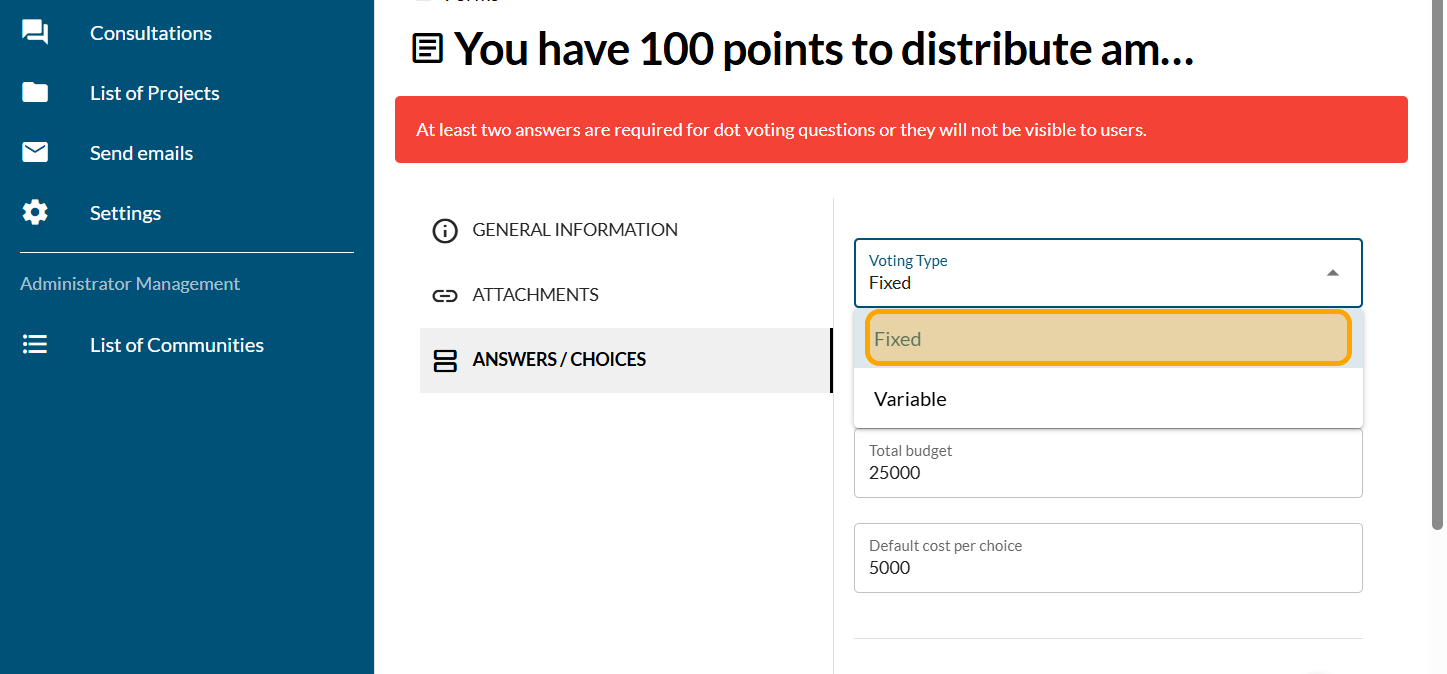Click the List of Projects folder icon
The width and height of the screenshot is (1447, 674).
click(x=35, y=93)
